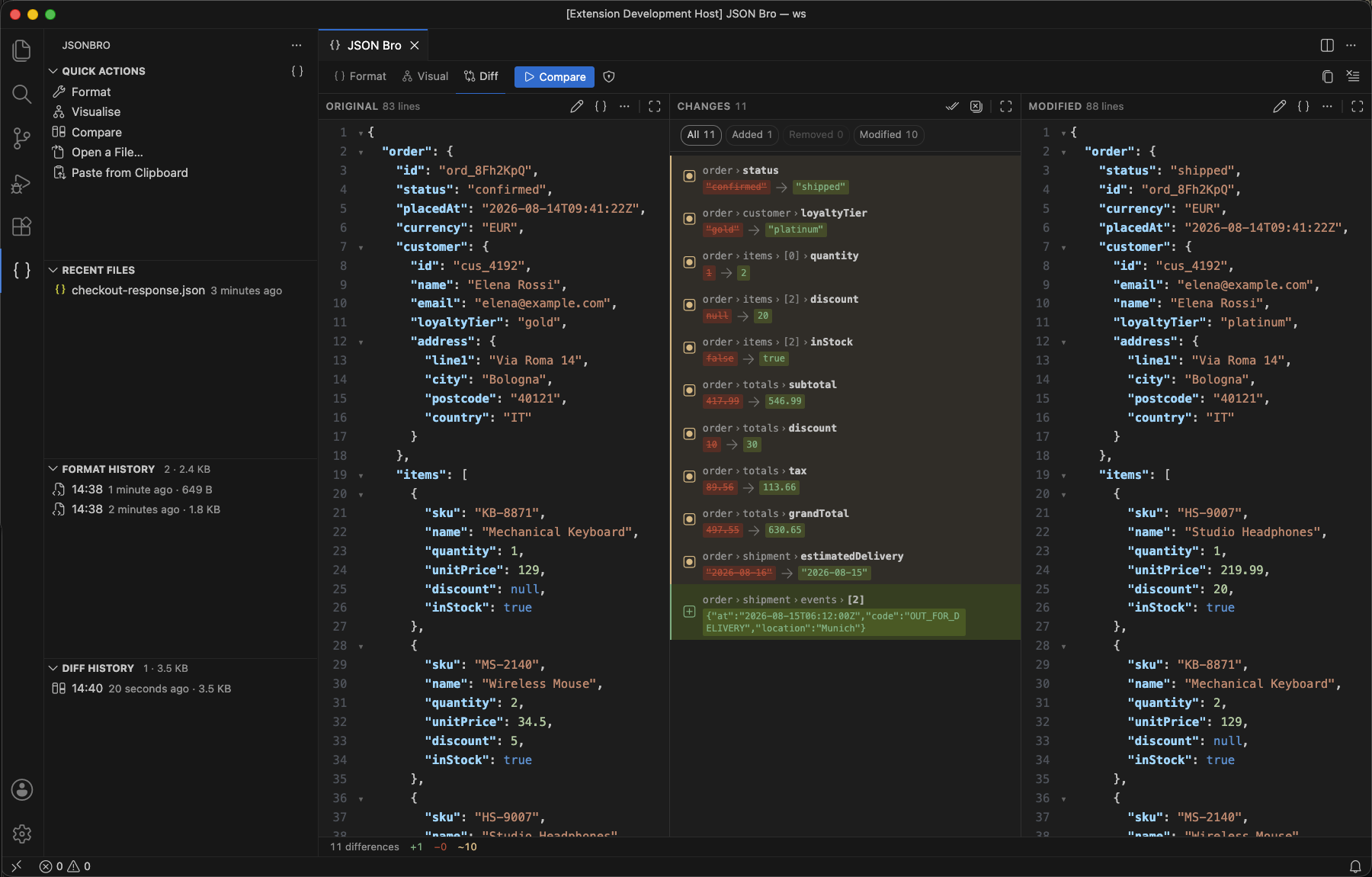Screen dimensions: 1372x877
Task: Click the braces icon in Quick Actions header
Action: coord(297,71)
